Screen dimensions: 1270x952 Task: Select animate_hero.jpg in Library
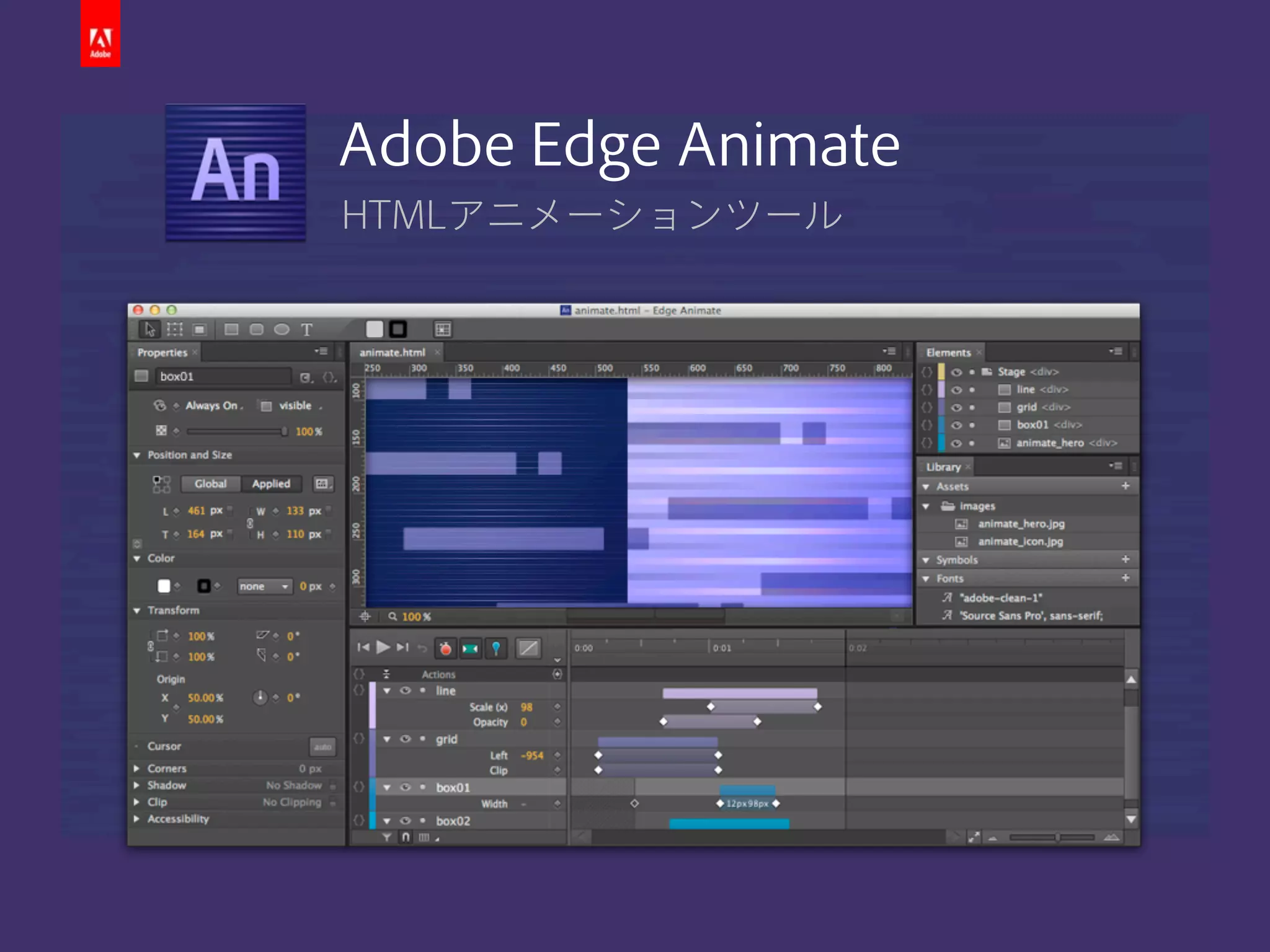1021,524
